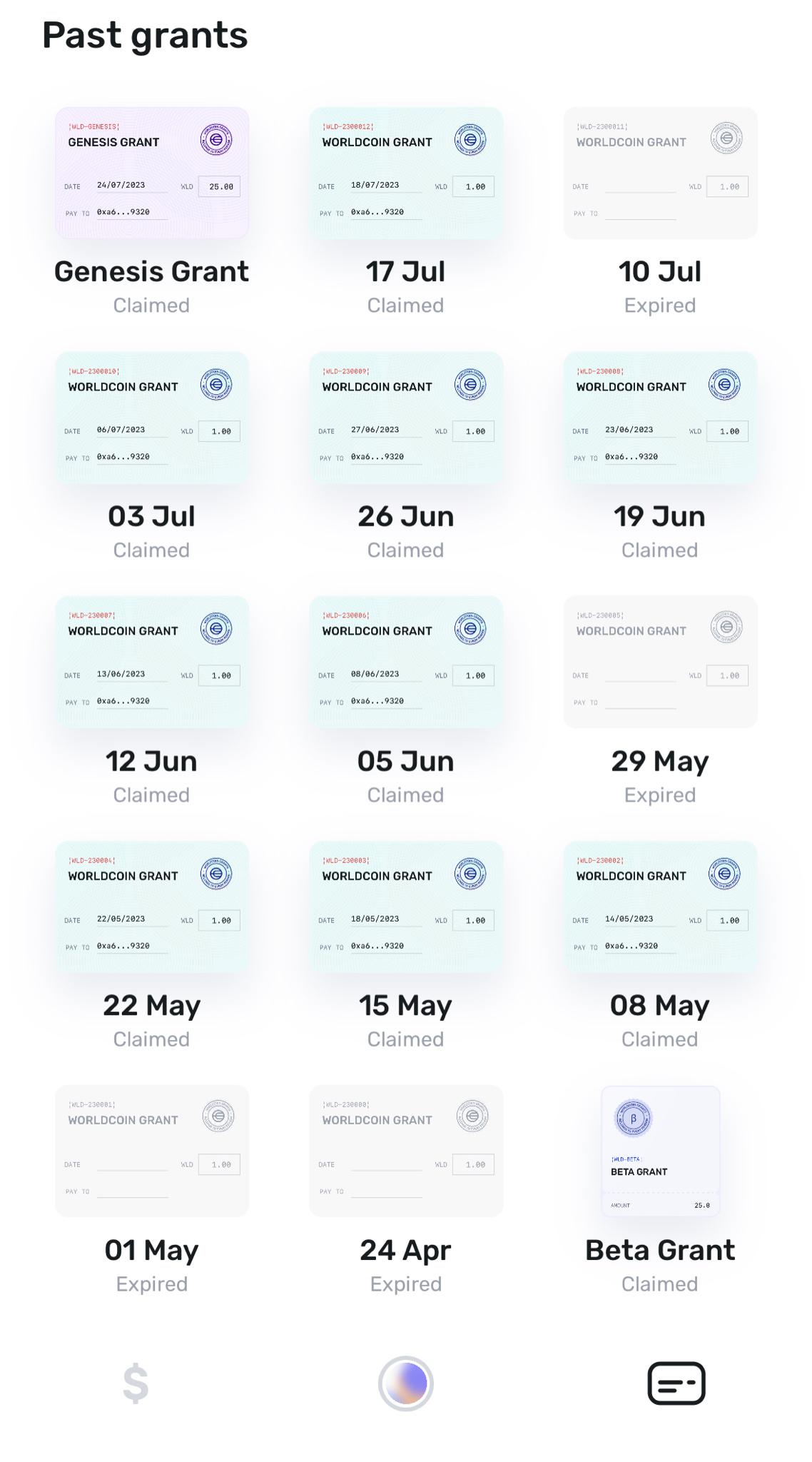Screen dimensions: 812x1462
Task: Open the dollar sign wallet tab
Action: click(136, 1383)
